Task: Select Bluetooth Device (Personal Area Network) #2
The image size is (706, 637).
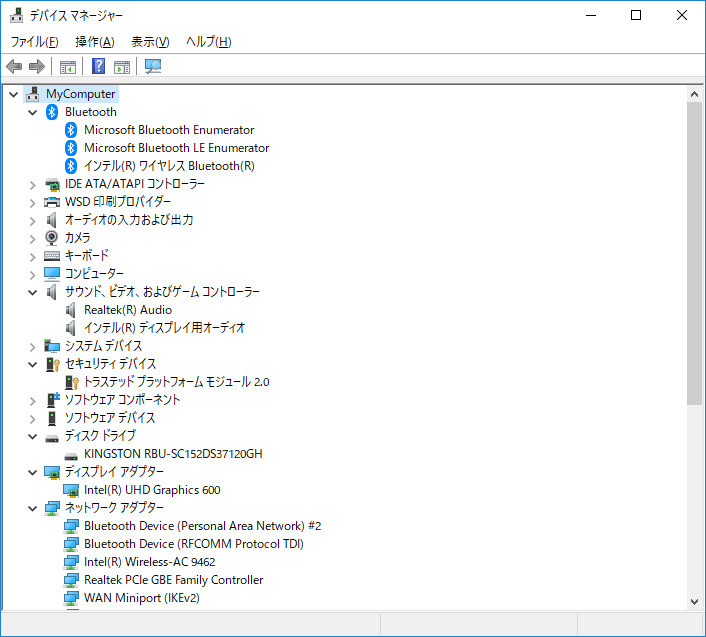Action: 202,526
